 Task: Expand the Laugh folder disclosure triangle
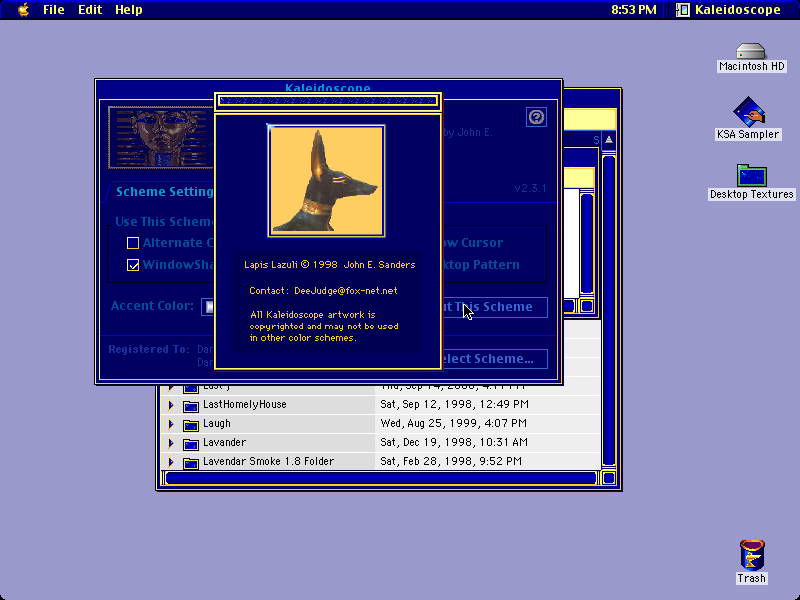pyautogui.click(x=171, y=424)
